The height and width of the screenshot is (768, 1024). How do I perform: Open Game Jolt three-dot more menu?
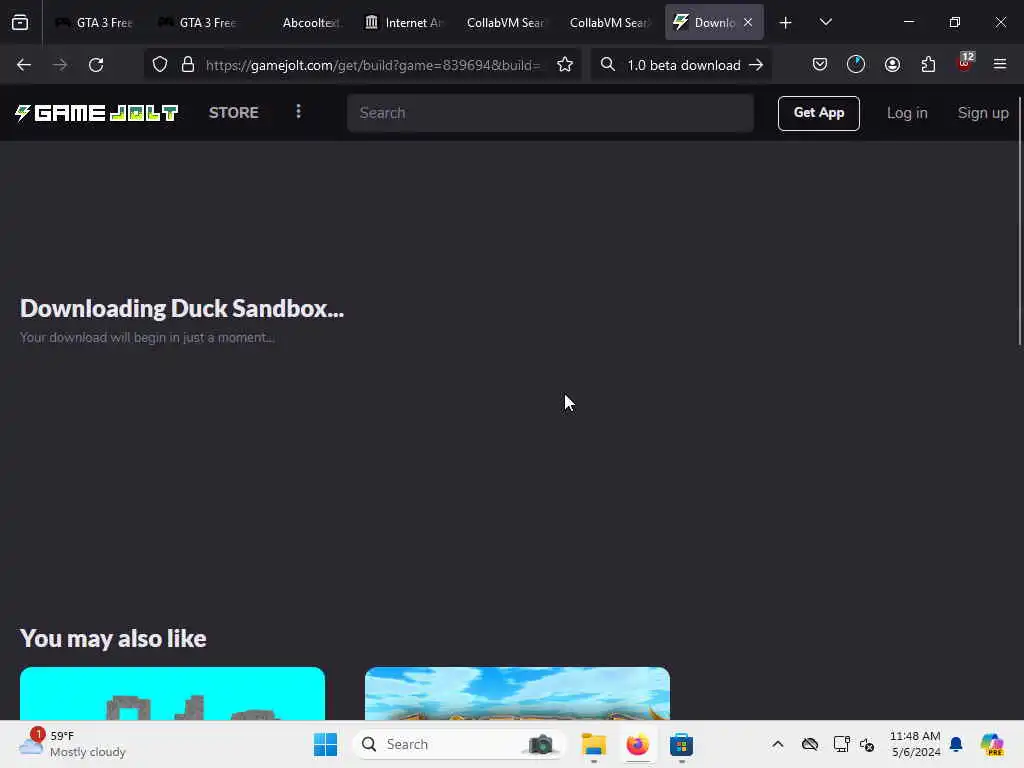[298, 112]
